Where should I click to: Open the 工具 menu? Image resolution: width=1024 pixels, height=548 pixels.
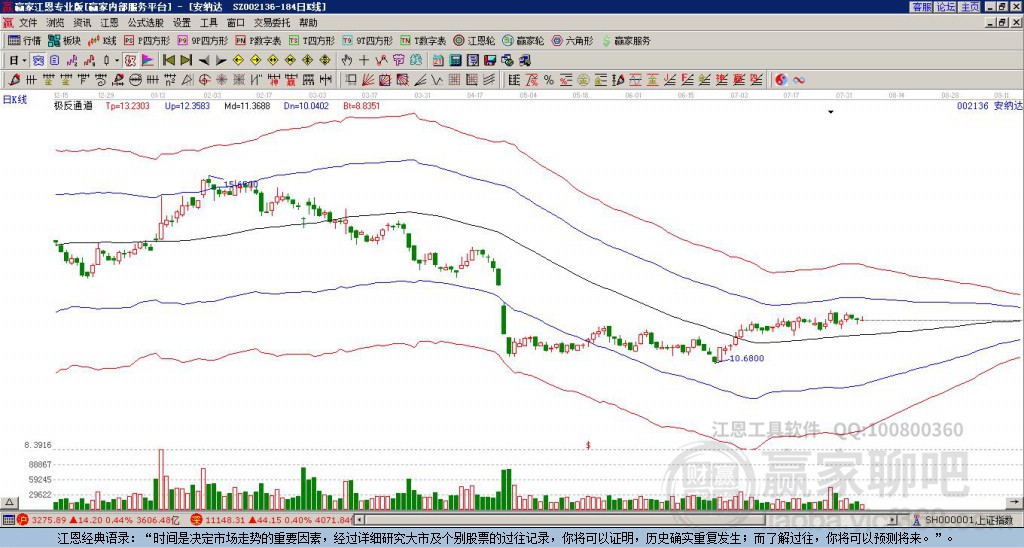tap(208, 23)
